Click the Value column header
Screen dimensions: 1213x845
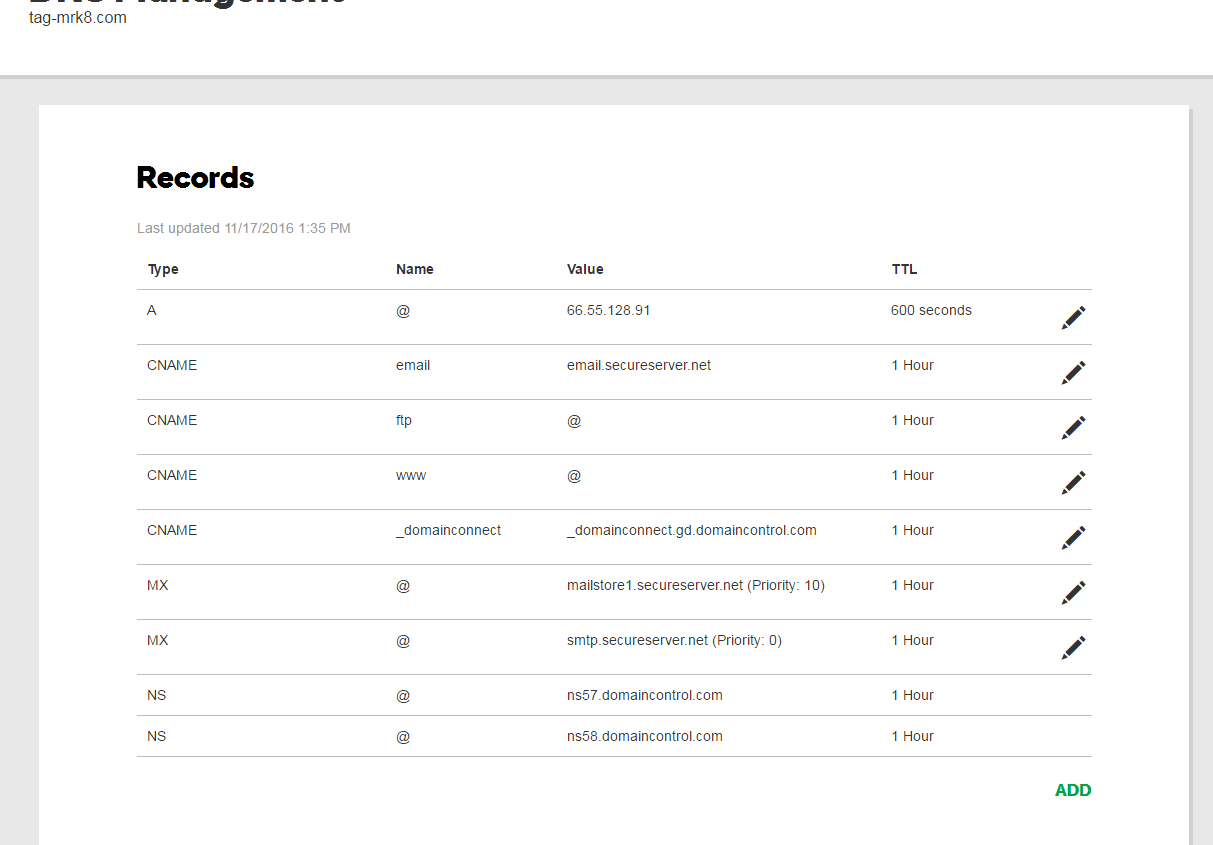click(x=585, y=269)
